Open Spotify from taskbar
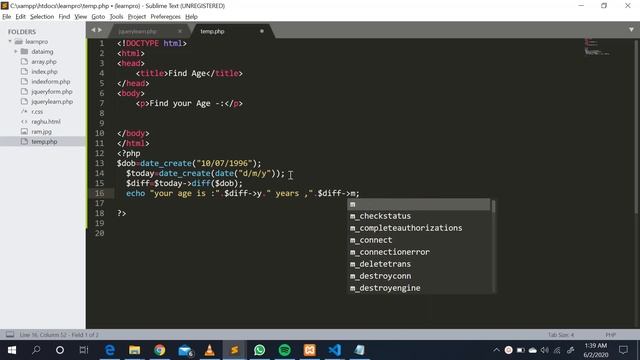Viewport: 640px width, 360px height. click(284, 350)
